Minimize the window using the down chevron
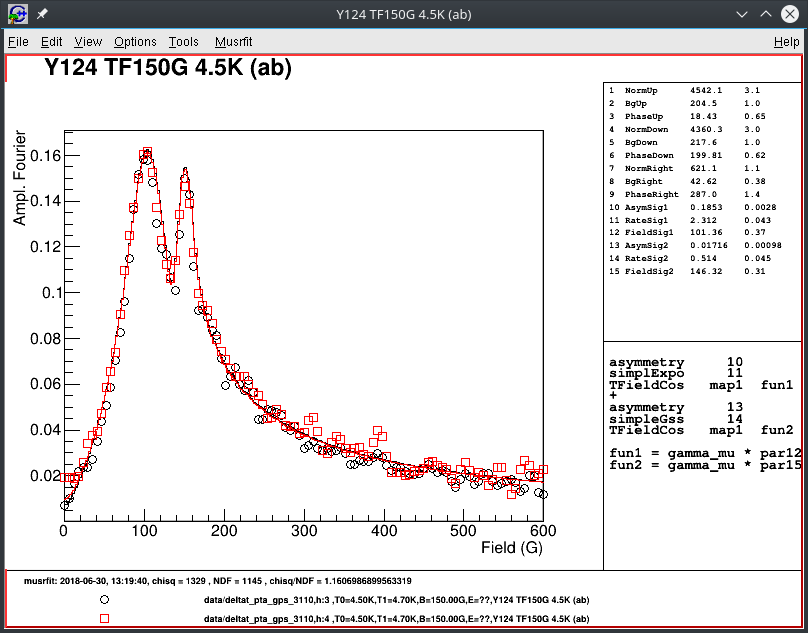This screenshot has width=808, height=633. [740, 15]
